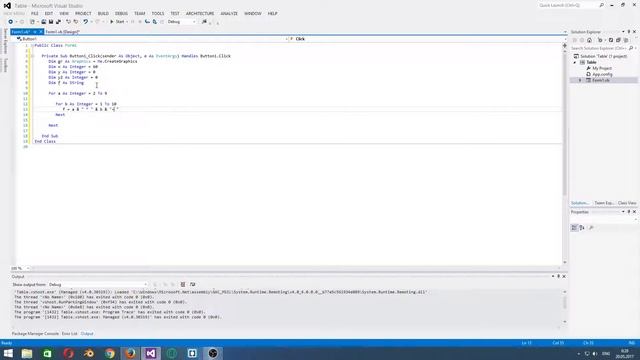
Task: Open the ARCHITECTURE menu
Action: click(x=200, y=13)
